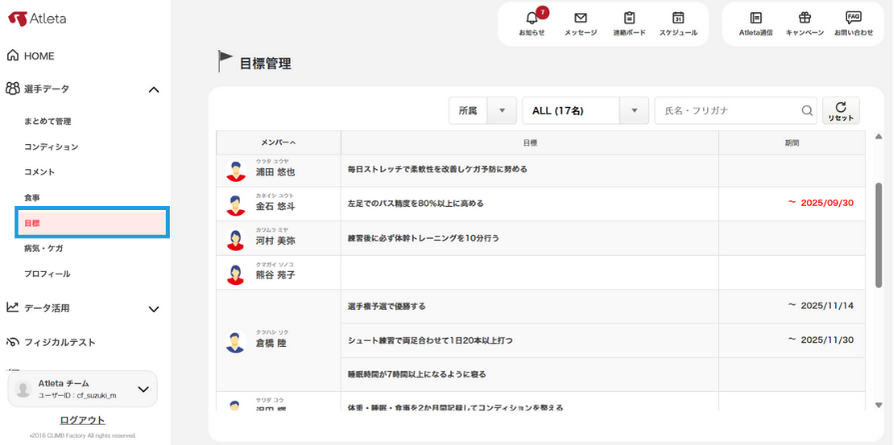Viewport: 894px width, 445px height.
Task: Open the メッセージ envelope icon
Action: [580, 19]
